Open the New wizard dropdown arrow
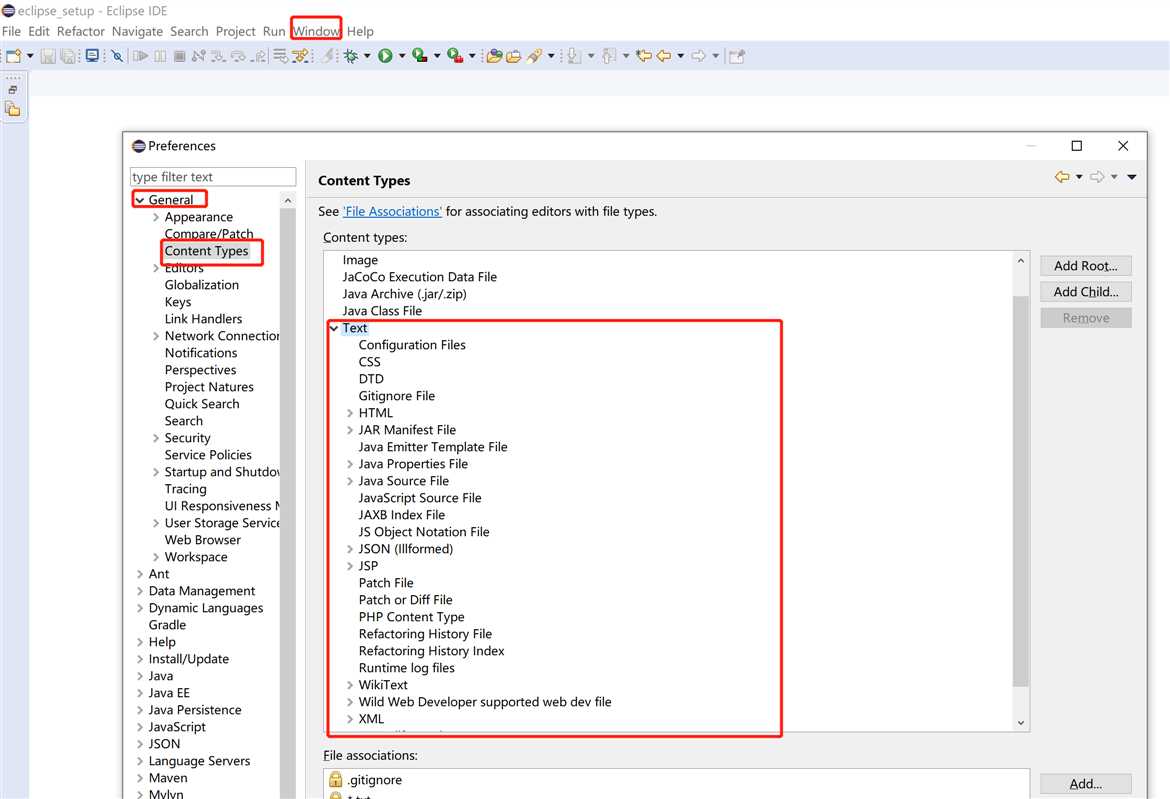Image resolution: width=1170 pixels, height=799 pixels. pos(30,56)
